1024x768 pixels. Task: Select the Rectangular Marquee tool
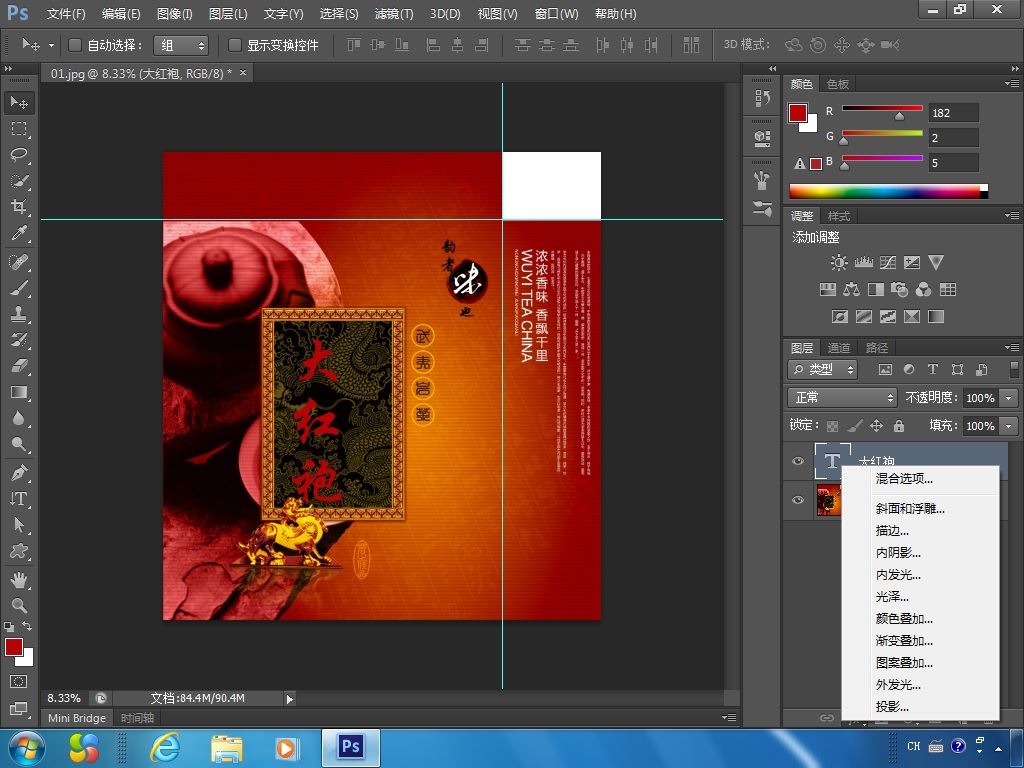[x=19, y=129]
